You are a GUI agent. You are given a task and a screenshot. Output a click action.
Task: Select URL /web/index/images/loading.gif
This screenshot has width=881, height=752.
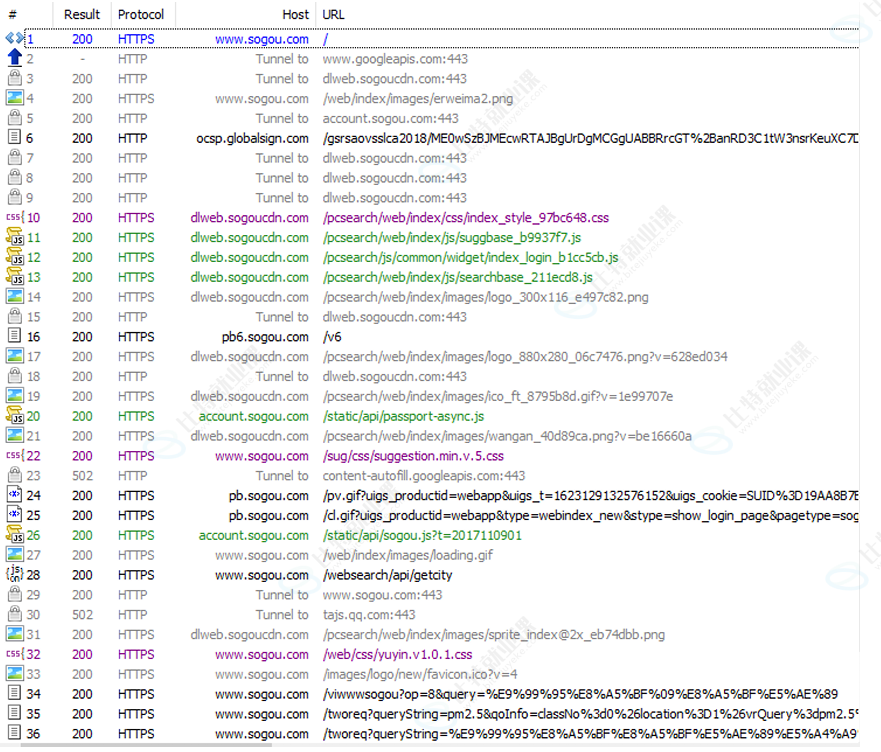407,555
